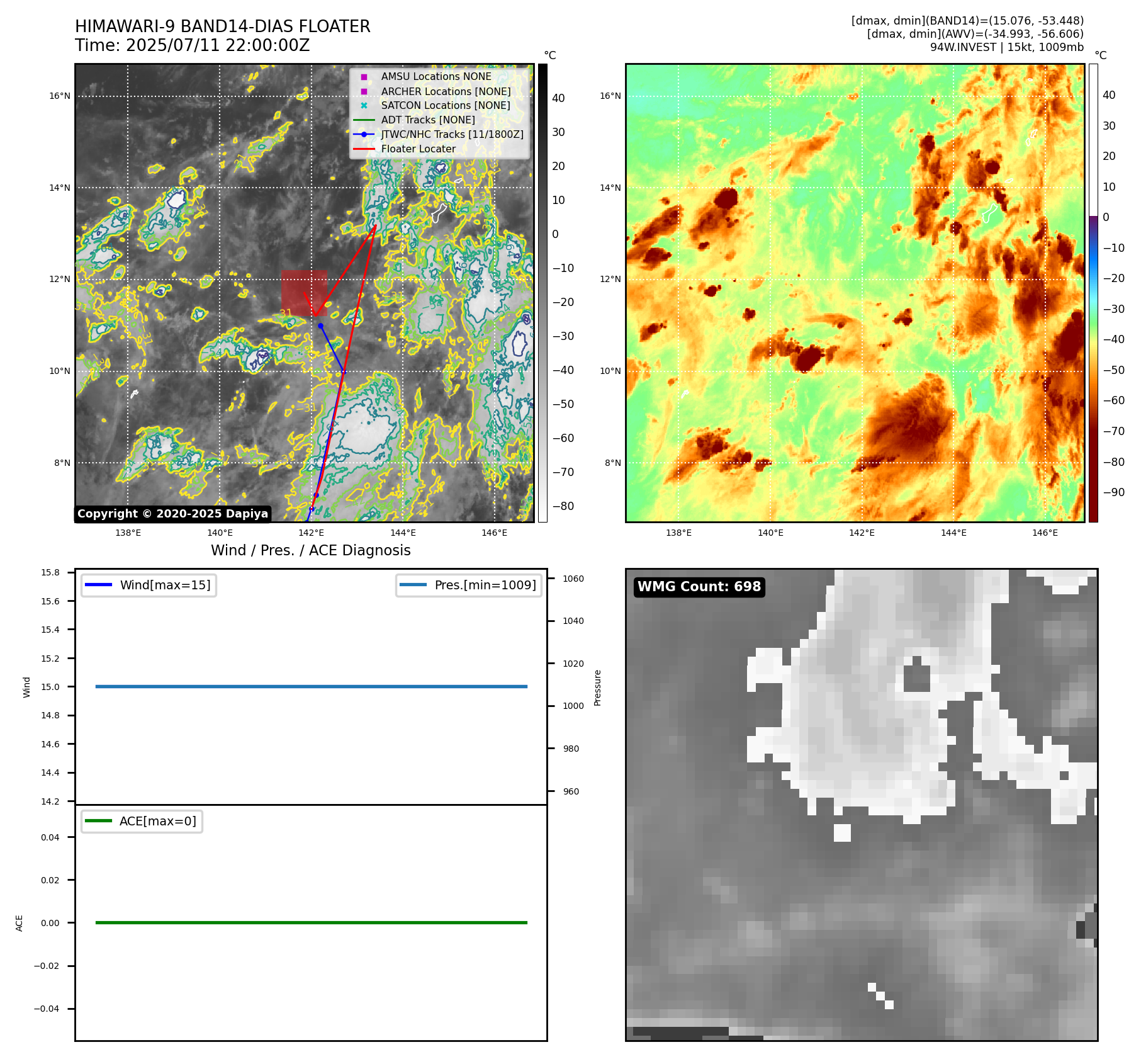This screenshot has height=1064, width=1141.
Task: Click the green line sample beside ADT Tracks
Action: (364, 120)
